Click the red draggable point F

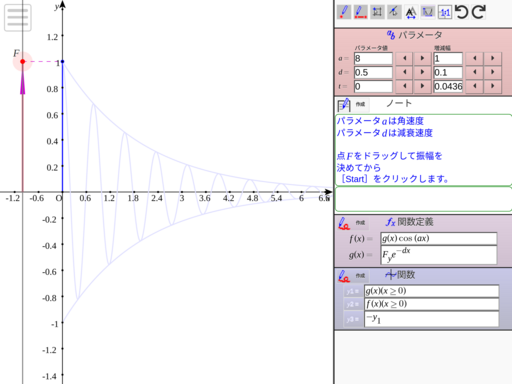tap(23, 61)
